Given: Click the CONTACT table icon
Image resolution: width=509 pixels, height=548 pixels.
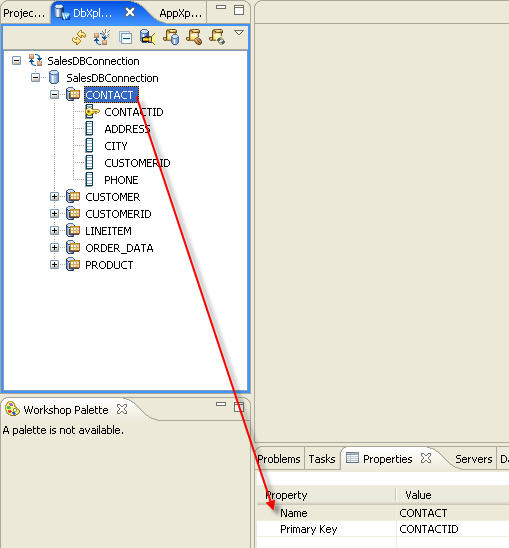Looking at the screenshot, I should (x=73, y=94).
